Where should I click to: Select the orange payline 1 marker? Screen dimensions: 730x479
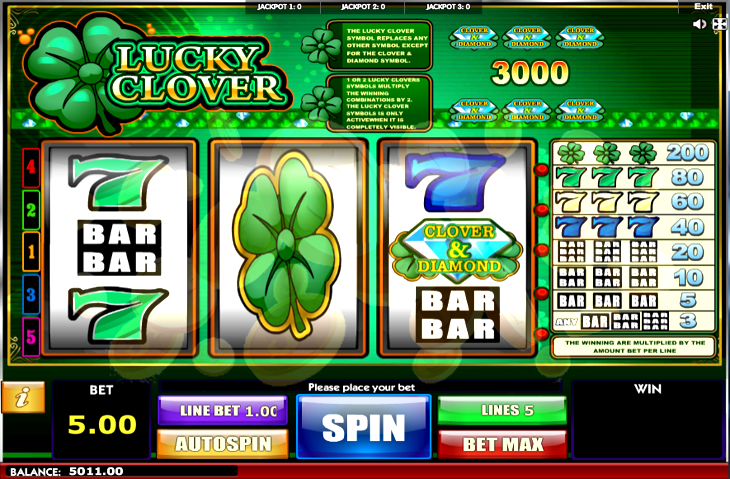click(31, 252)
